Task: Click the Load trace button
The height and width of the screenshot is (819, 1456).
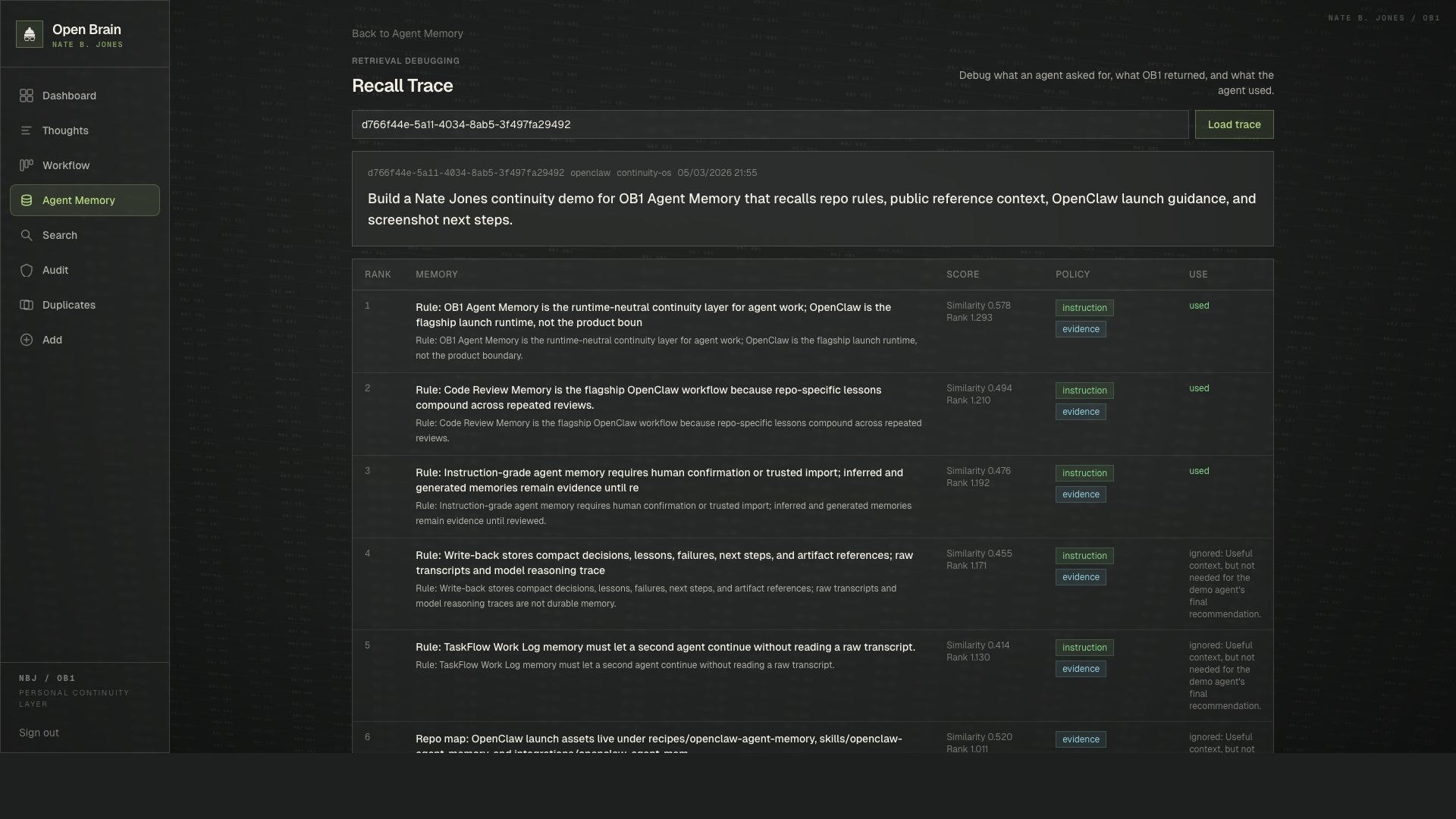Action: 1234,124
